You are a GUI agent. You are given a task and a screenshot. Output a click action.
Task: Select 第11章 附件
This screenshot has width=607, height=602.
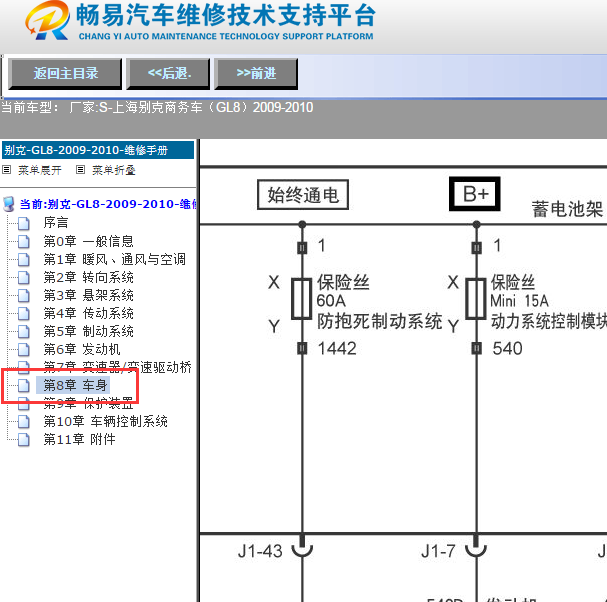pyautogui.click(x=79, y=439)
